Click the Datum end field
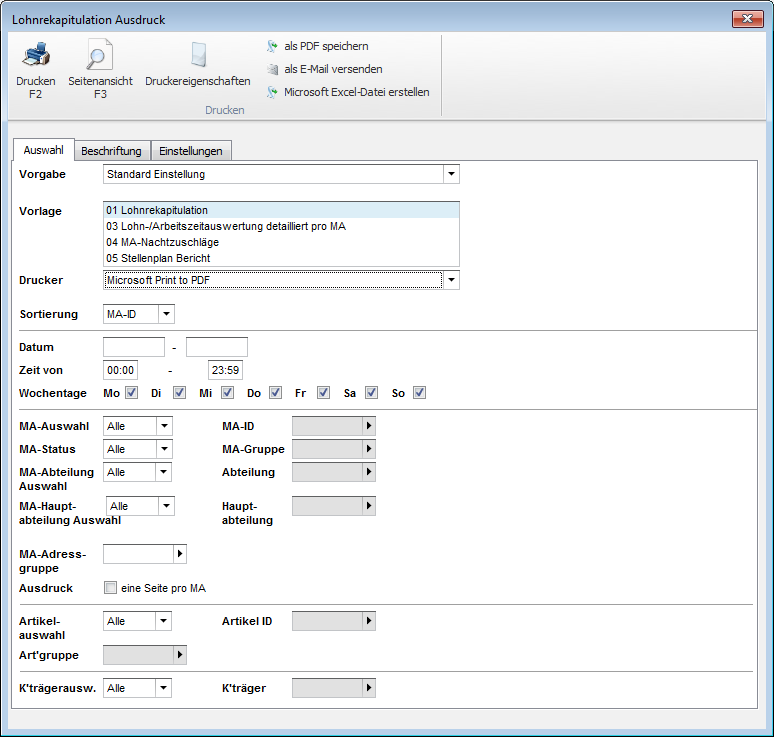The width and height of the screenshot is (774, 737). [x=217, y=347]
